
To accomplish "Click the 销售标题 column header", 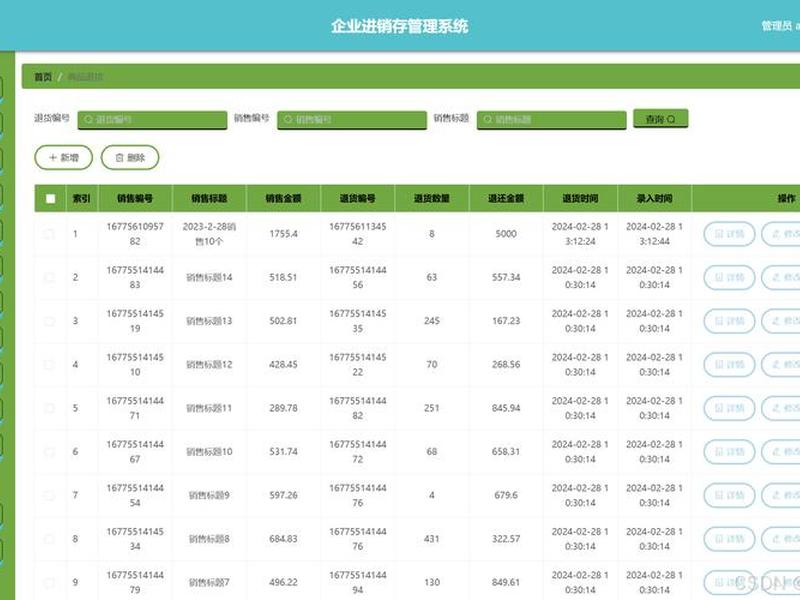I will [x=209, y=198].
